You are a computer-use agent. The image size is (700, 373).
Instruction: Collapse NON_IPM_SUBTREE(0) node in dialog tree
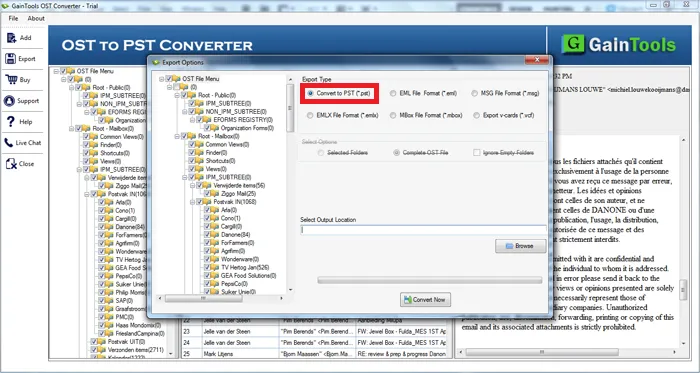pos(184,112)
